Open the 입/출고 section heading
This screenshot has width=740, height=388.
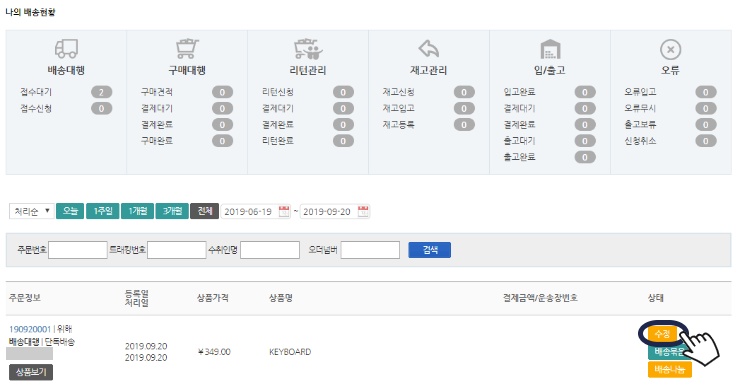point(549,70)
